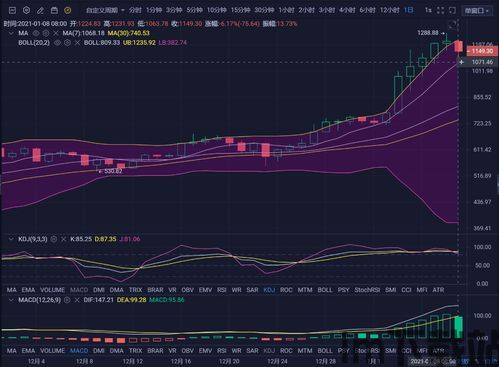Image resolution: width=499 pixels, height=367 pixels.
Task: Select the pencil drawing tool
Action: click(x=40, y=11)
